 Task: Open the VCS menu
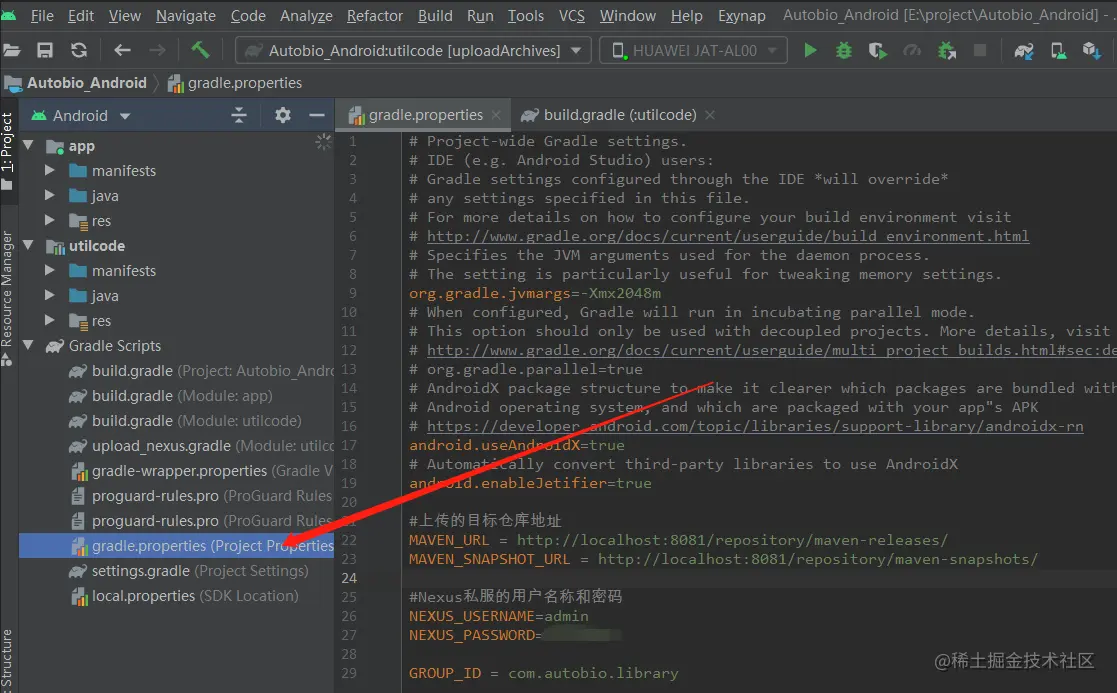pos(571,16)
